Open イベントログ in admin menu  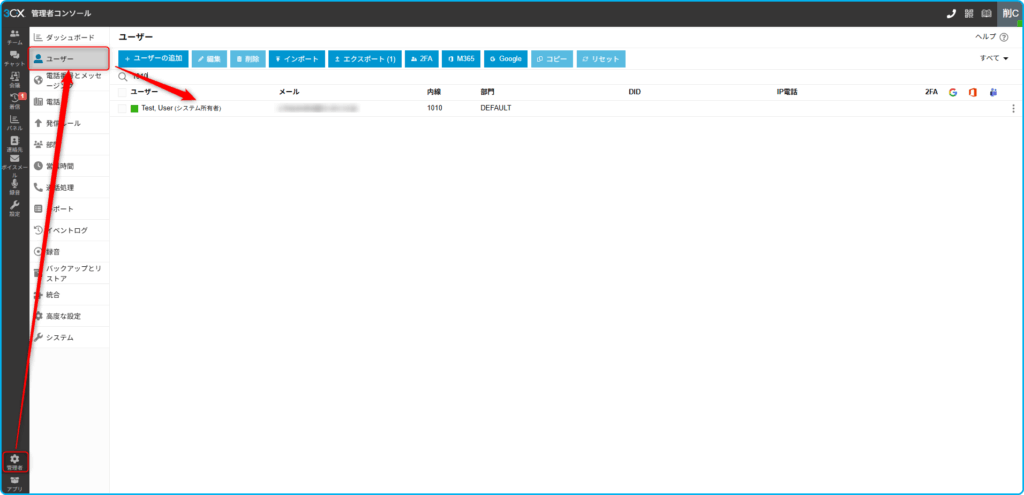click(x=69, y=230)
